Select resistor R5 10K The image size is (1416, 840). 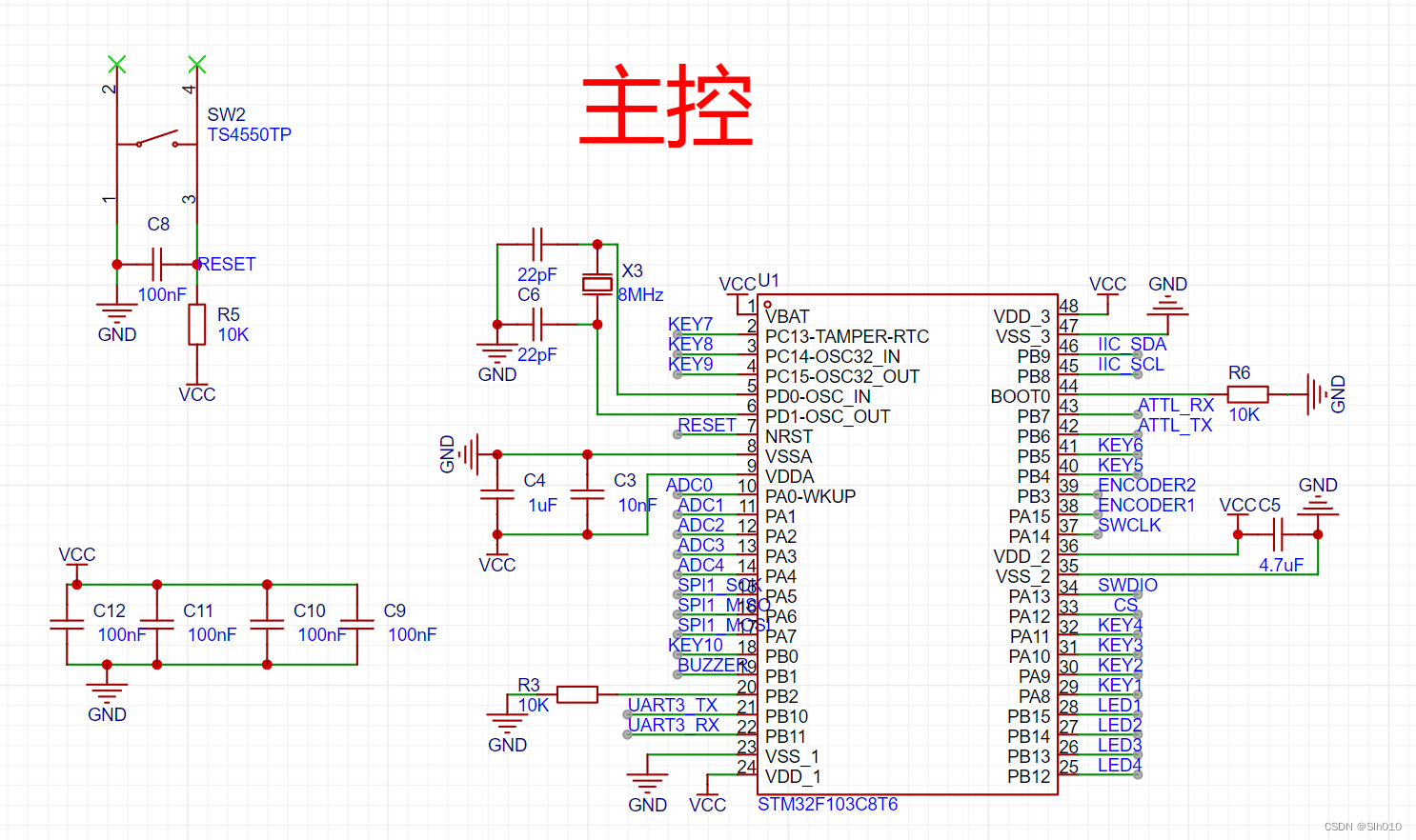coord(197,324)
